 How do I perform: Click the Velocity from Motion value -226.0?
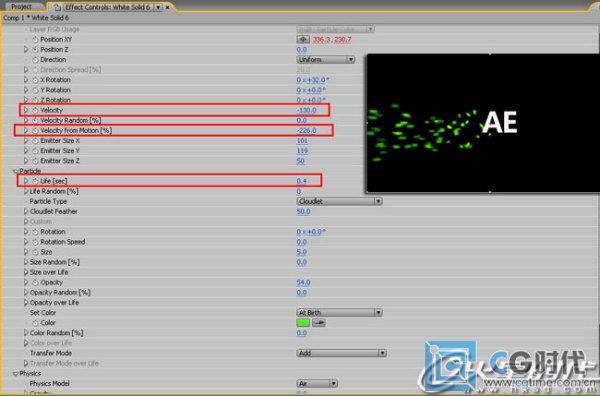pos(307,130)
